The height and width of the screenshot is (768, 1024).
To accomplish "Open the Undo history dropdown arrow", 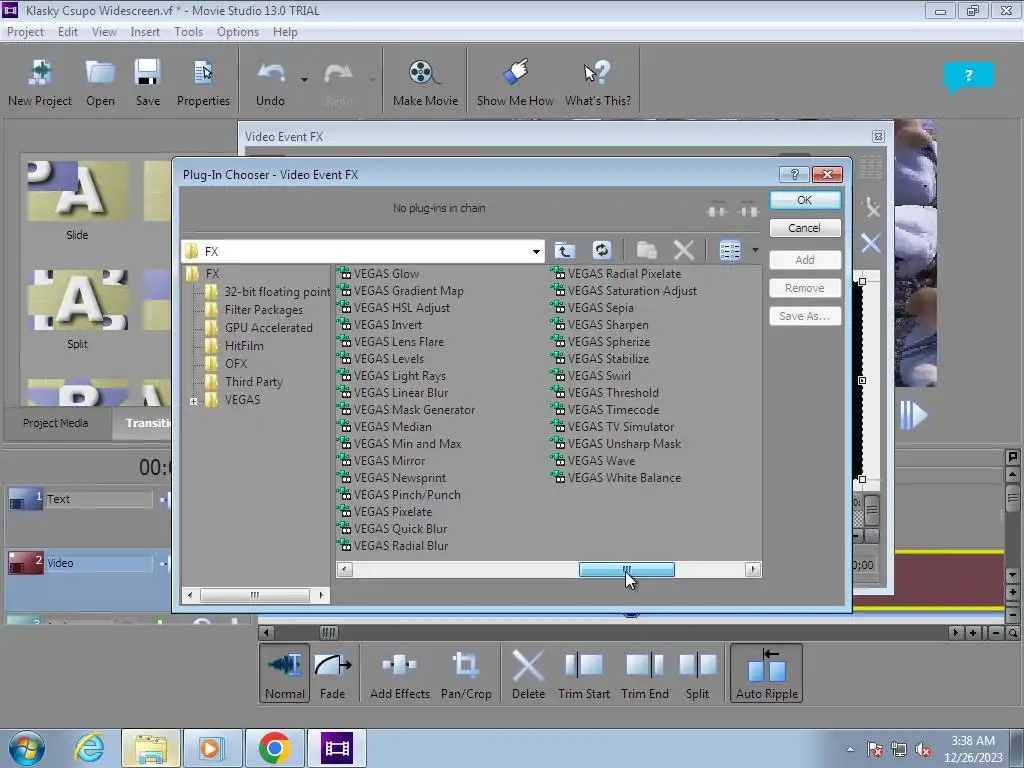I will [304, 80].
